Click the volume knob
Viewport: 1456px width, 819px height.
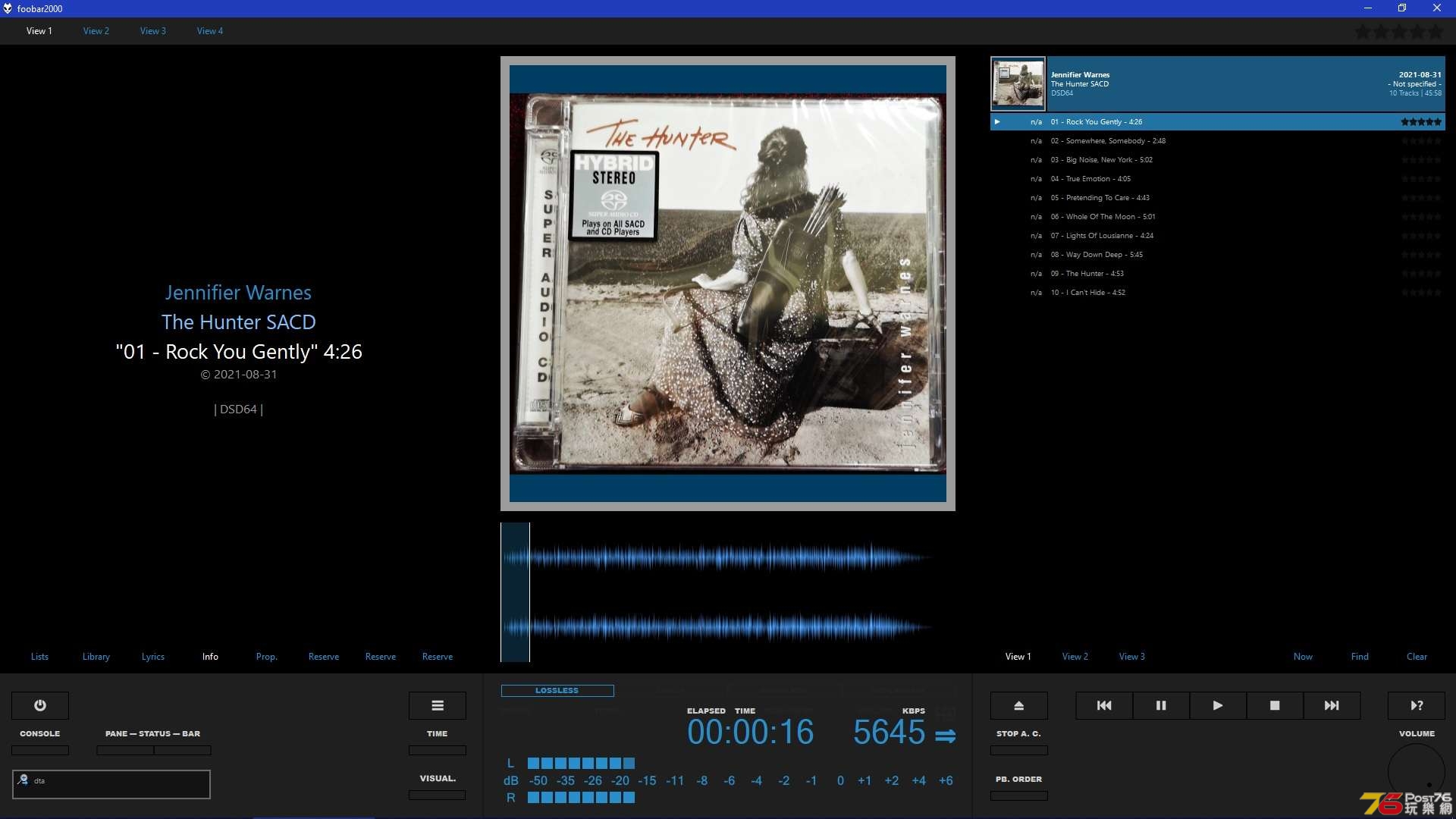coord(1417,772)
